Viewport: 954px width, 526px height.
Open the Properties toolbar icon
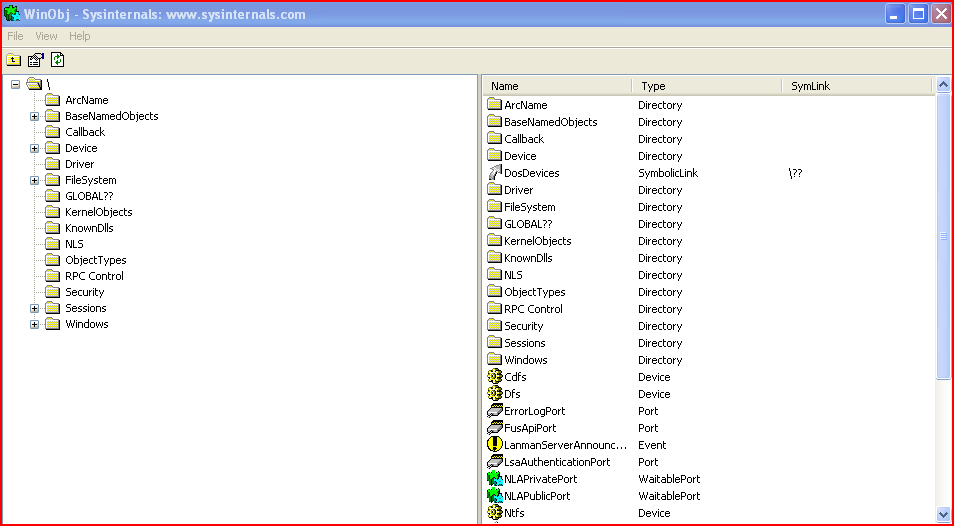(36, 60)
